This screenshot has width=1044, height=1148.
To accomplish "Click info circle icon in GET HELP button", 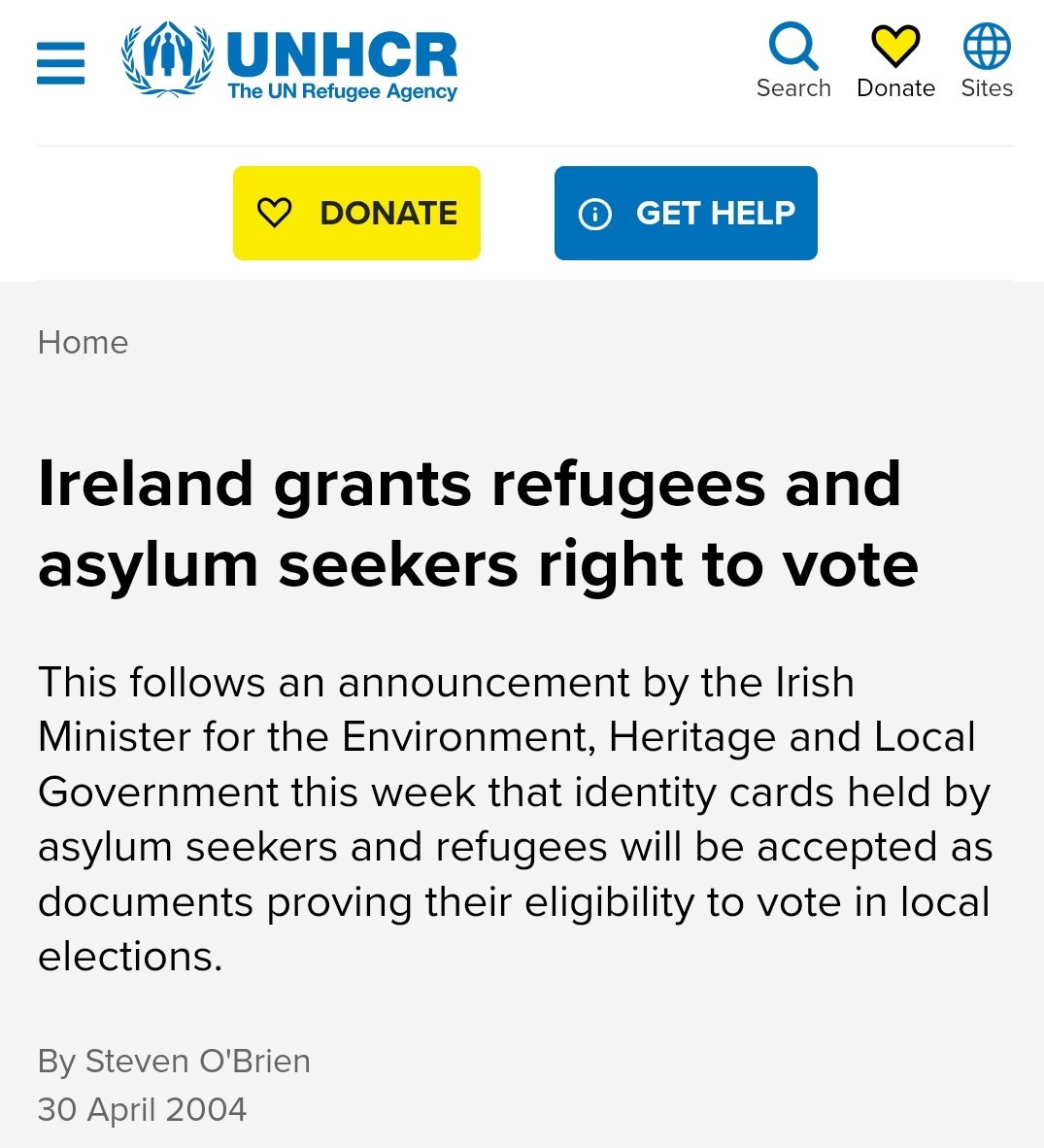I will (594, 214).
